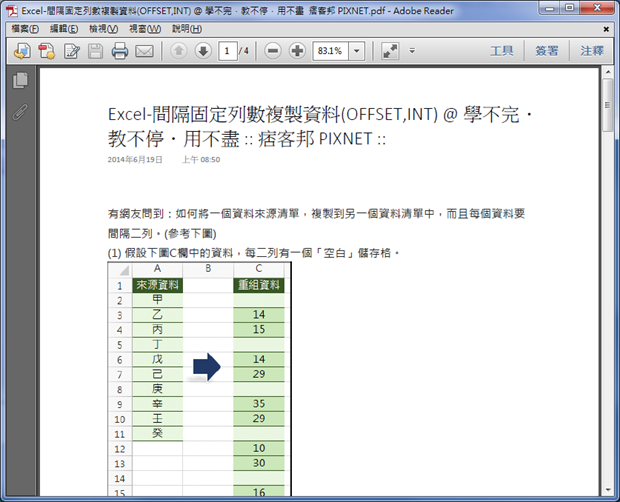Open the 檔案(F) menu
Image resolution: width=620 pixels, height=502 pixels.
pyautogui.click(x=25, y=29)
